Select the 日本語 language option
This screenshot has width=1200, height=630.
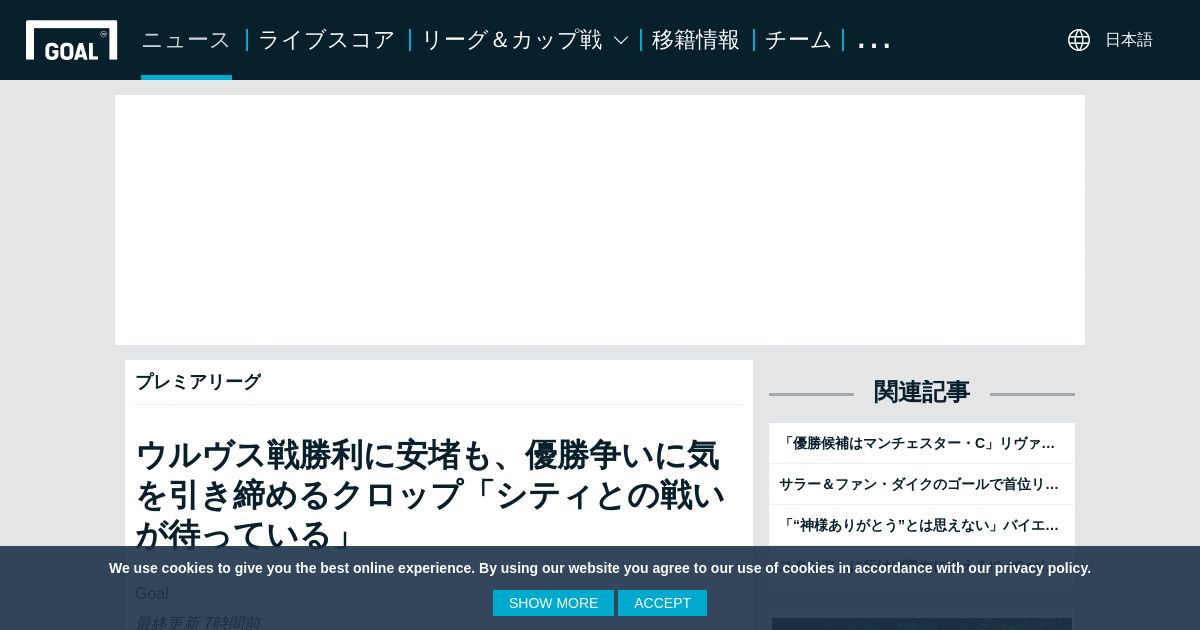(1129, 40)
